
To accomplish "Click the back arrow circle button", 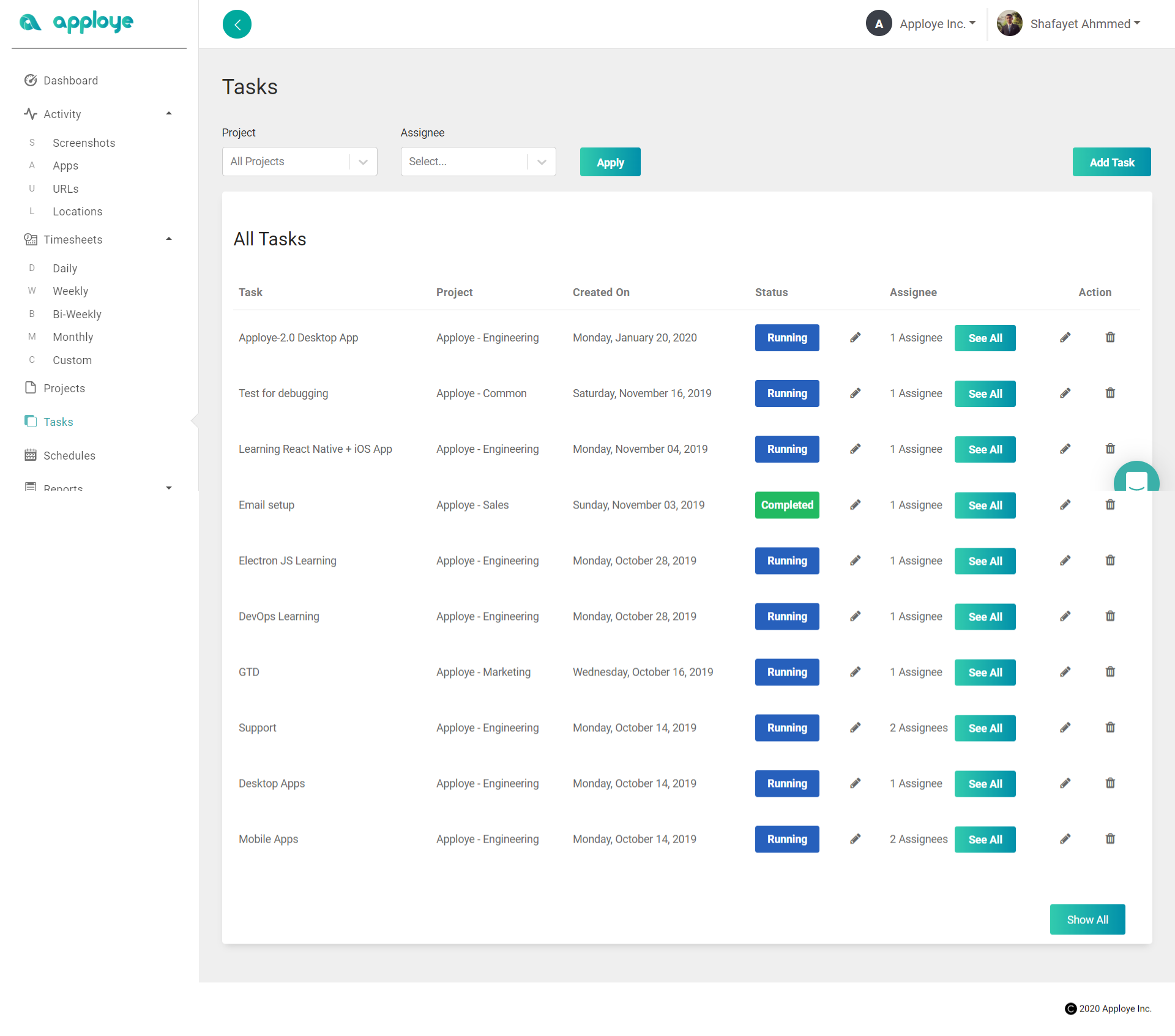I will click(x=237, y=24).
